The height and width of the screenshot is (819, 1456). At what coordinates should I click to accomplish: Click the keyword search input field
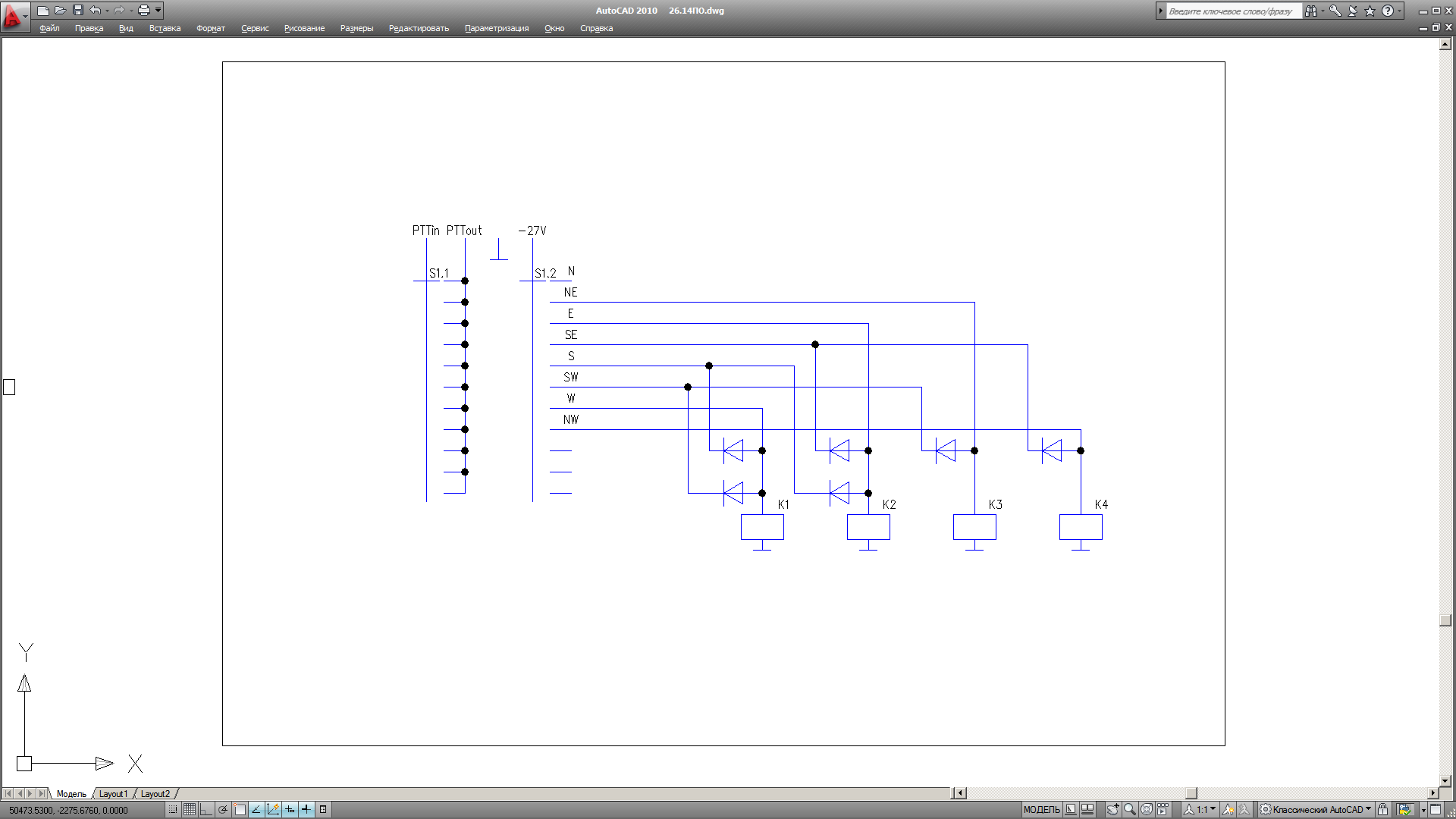tap(1233, 11)
